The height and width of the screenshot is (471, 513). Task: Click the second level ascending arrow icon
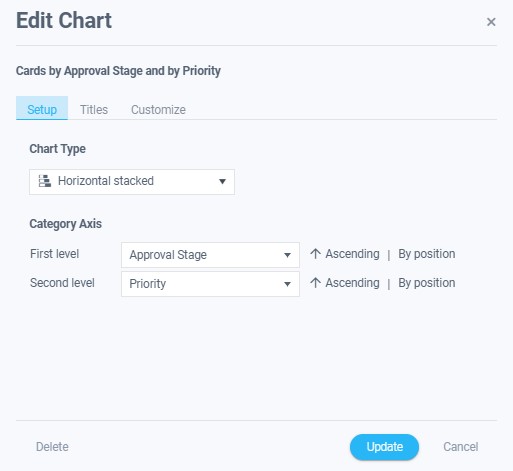(315, 283)
